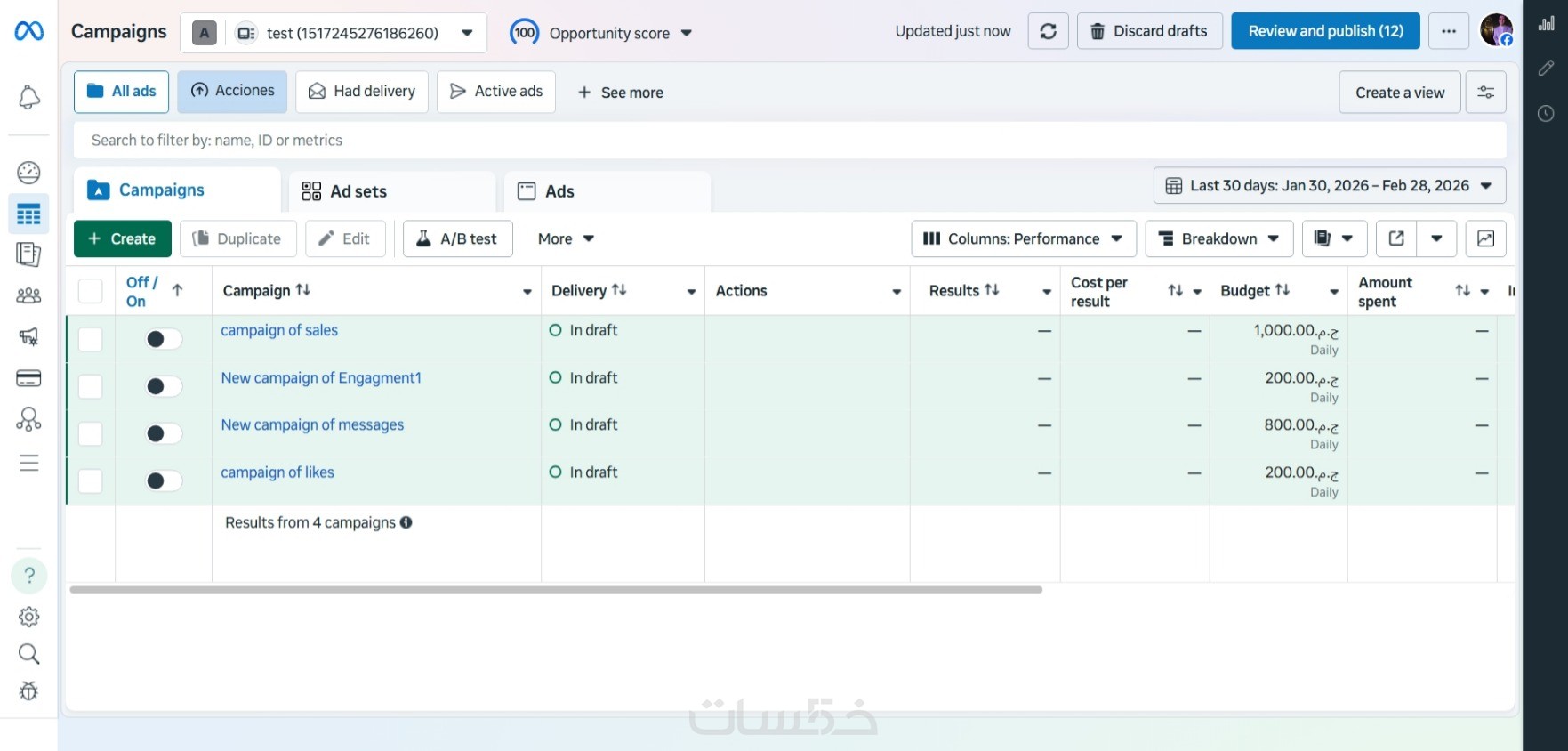Open the Delivery column header menu arrow
Image resolution: width=1568 pixels, height=751 pixels.
tap(691, 292)
